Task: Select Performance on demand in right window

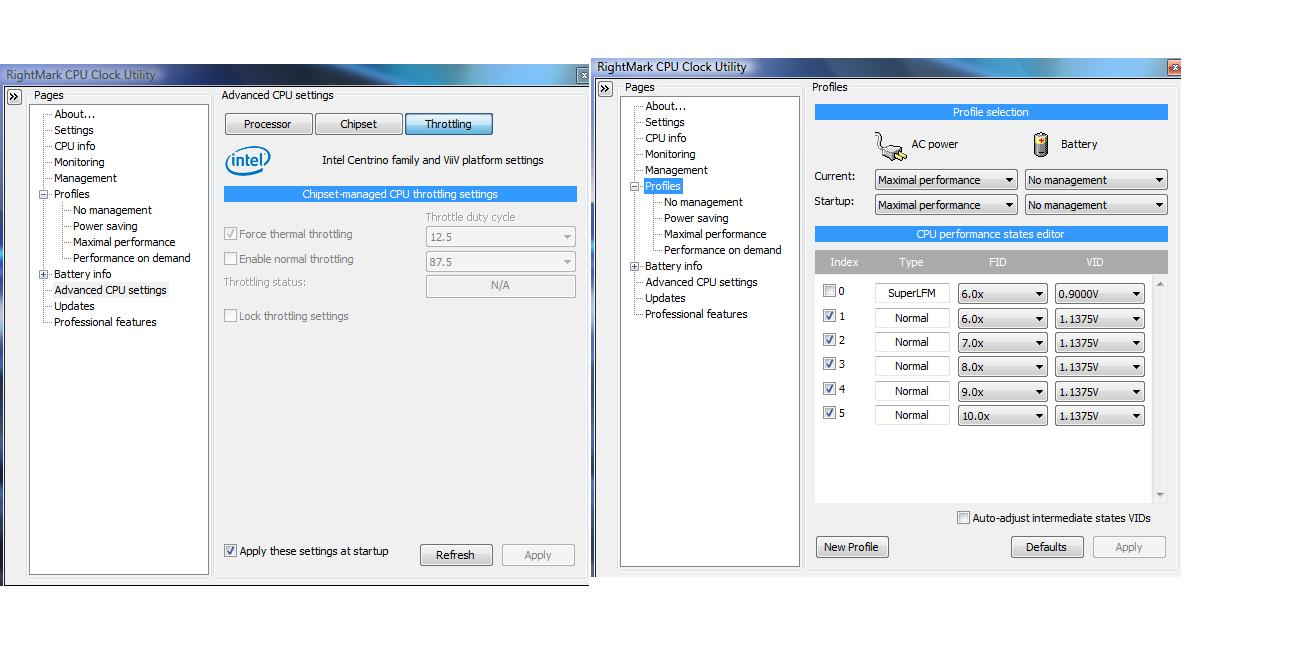Action: [x=723, y=250]
